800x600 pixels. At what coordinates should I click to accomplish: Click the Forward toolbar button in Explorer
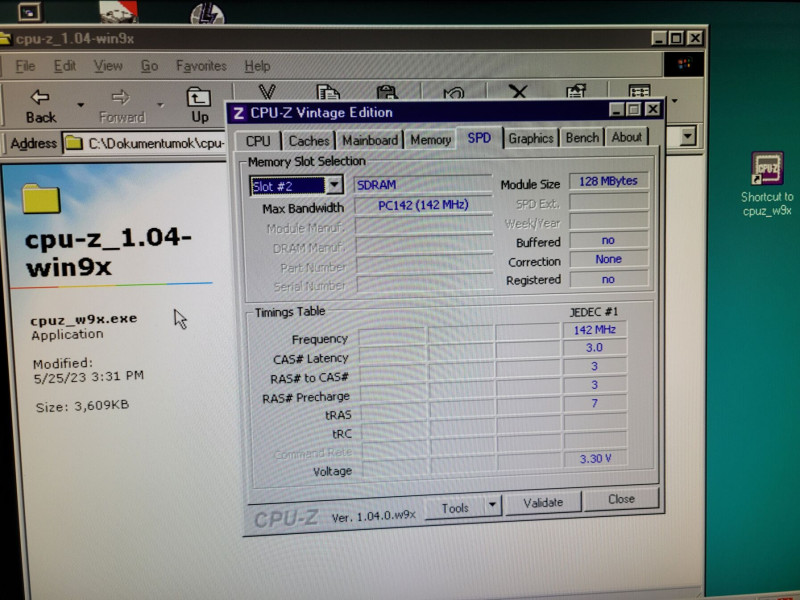pyautogui.click(x=121, y=106)
